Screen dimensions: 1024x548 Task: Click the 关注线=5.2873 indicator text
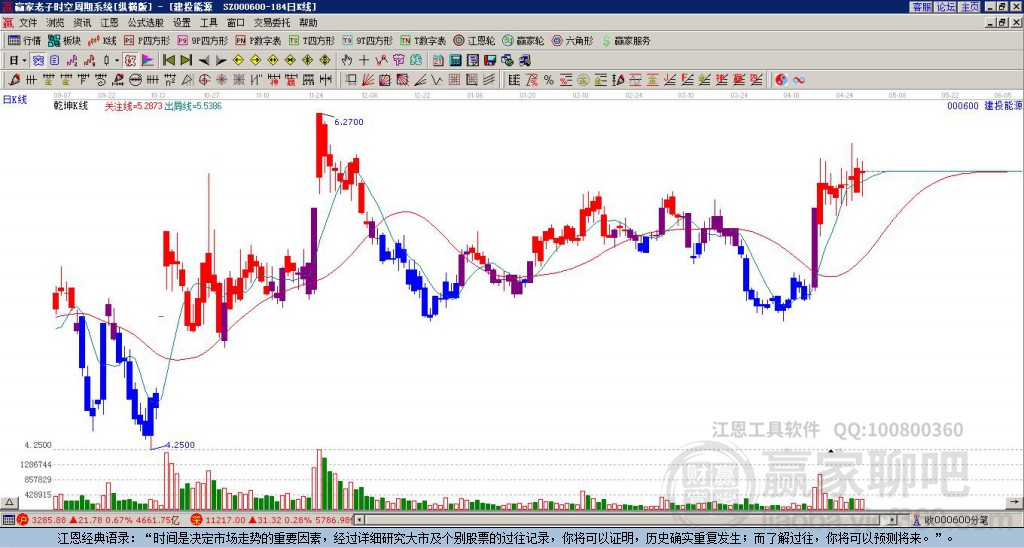(133, 106)
